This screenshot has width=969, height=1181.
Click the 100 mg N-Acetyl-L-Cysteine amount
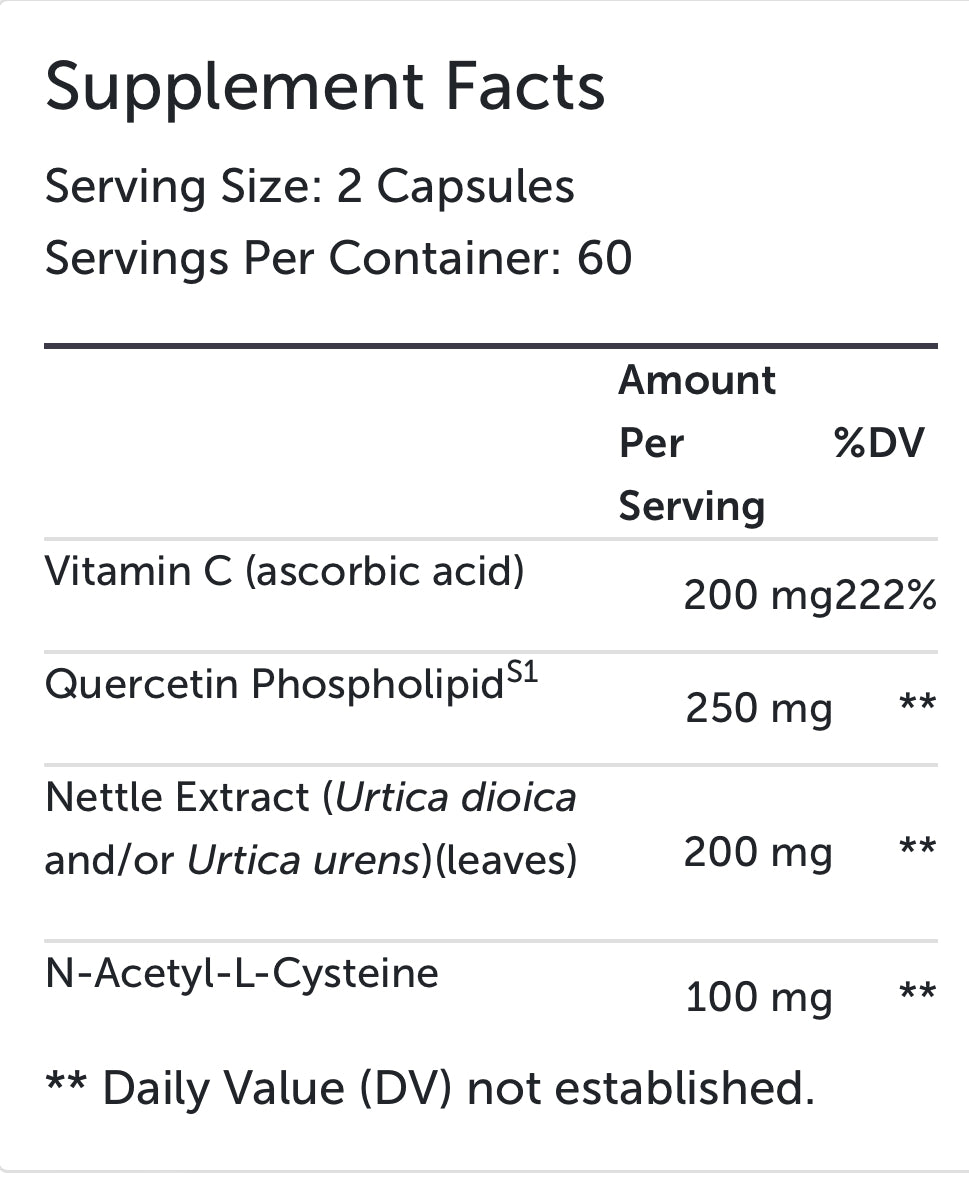758,997
